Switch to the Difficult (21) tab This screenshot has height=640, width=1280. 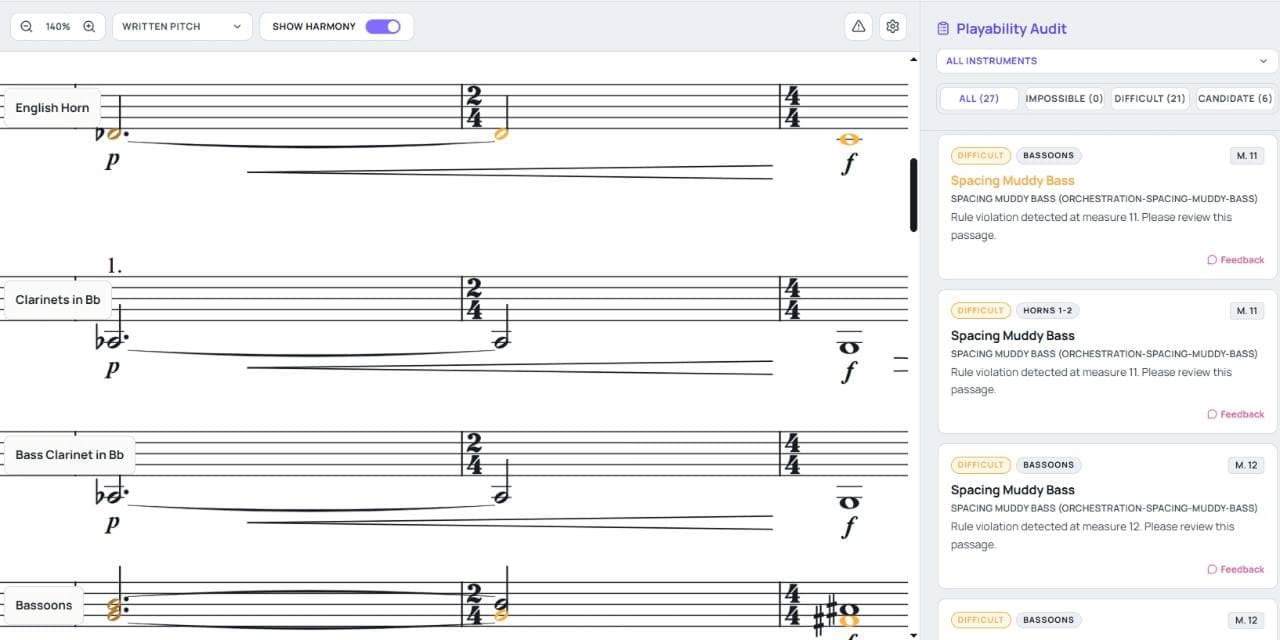point(1150,99)
